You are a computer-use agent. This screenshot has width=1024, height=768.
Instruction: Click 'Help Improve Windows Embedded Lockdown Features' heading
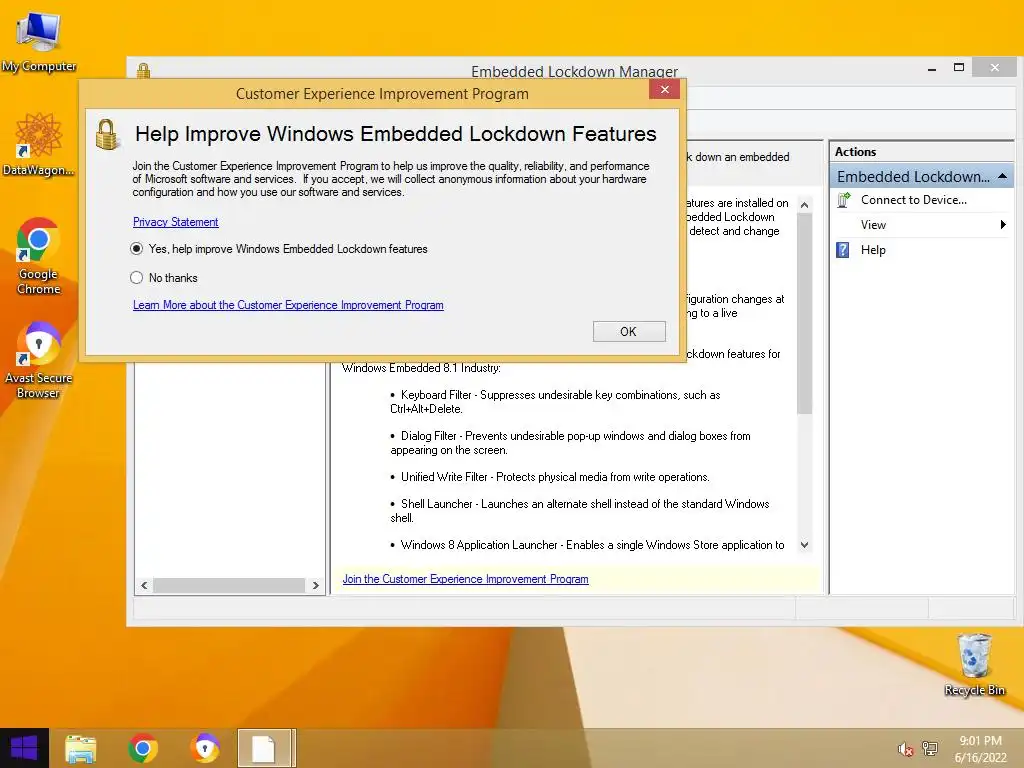[396, 134]
